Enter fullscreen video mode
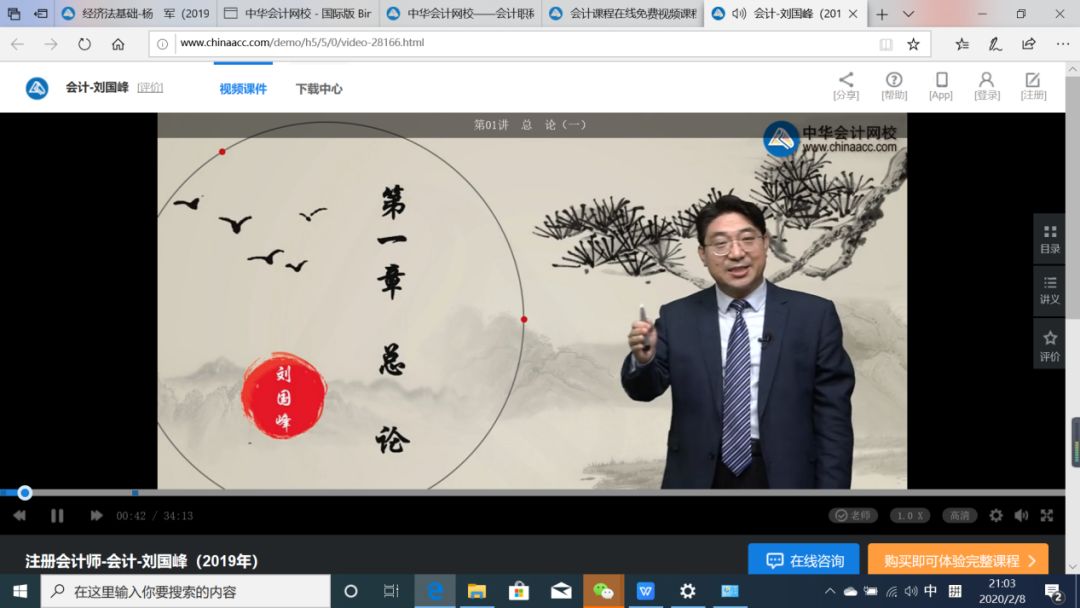1080x608 pixels. coord(1047,516)
